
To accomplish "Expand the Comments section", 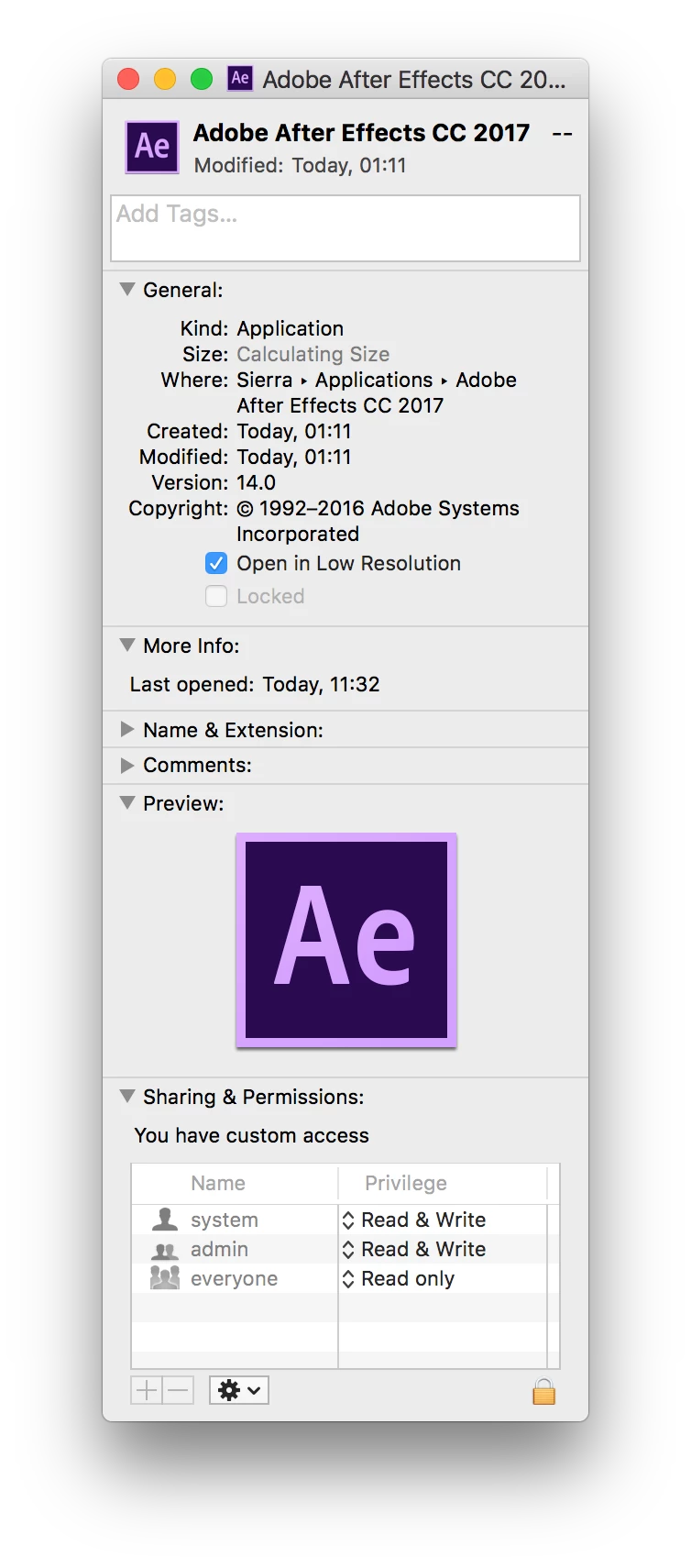I will pos(127,764).
